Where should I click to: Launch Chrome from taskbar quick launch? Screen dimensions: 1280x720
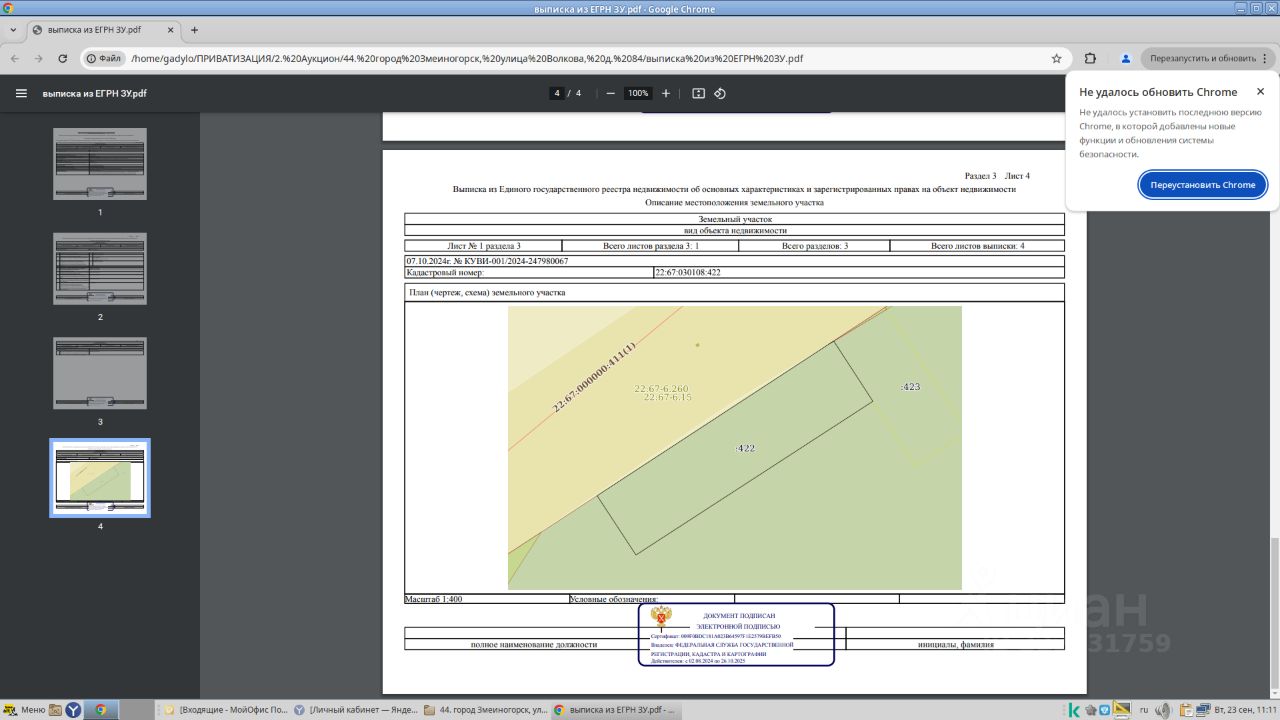(101, 710)
